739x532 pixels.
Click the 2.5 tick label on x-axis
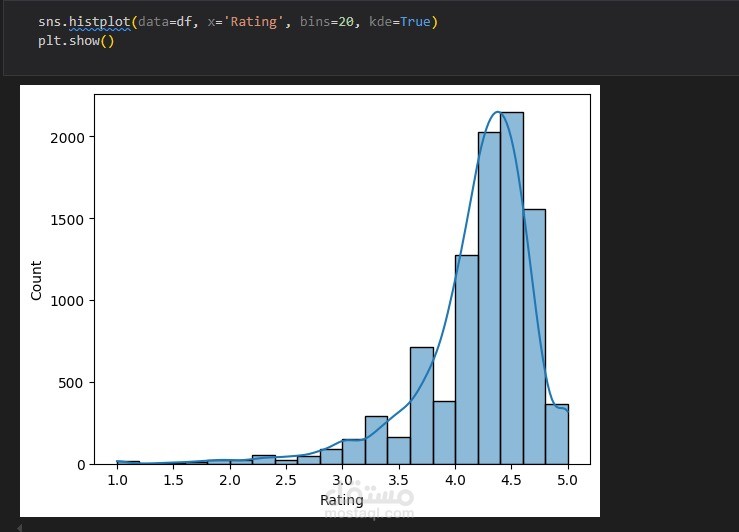pos(286,480)
